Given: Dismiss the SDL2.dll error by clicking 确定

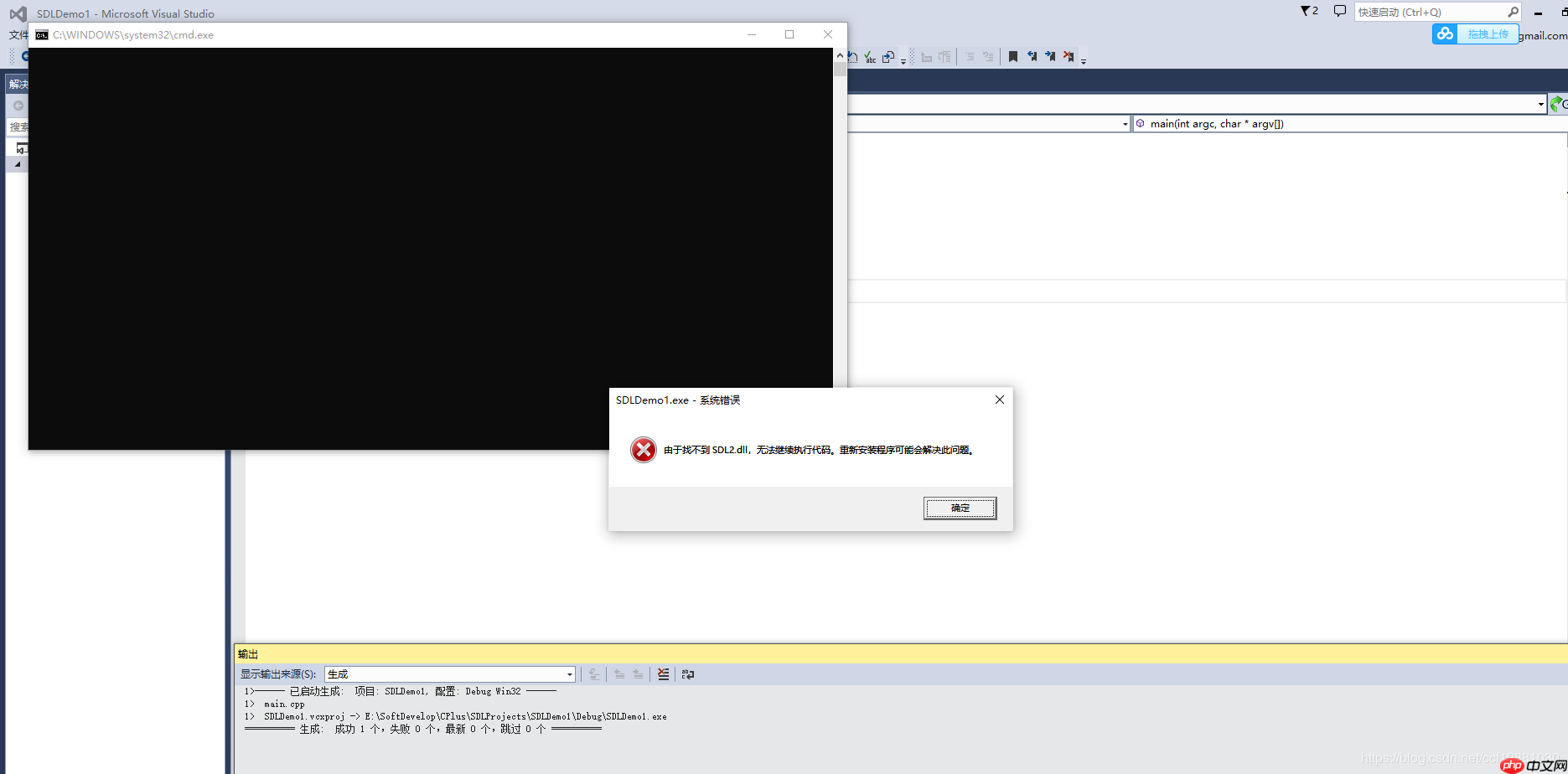Looking at the screenshot, I should [x=960, y=508].
